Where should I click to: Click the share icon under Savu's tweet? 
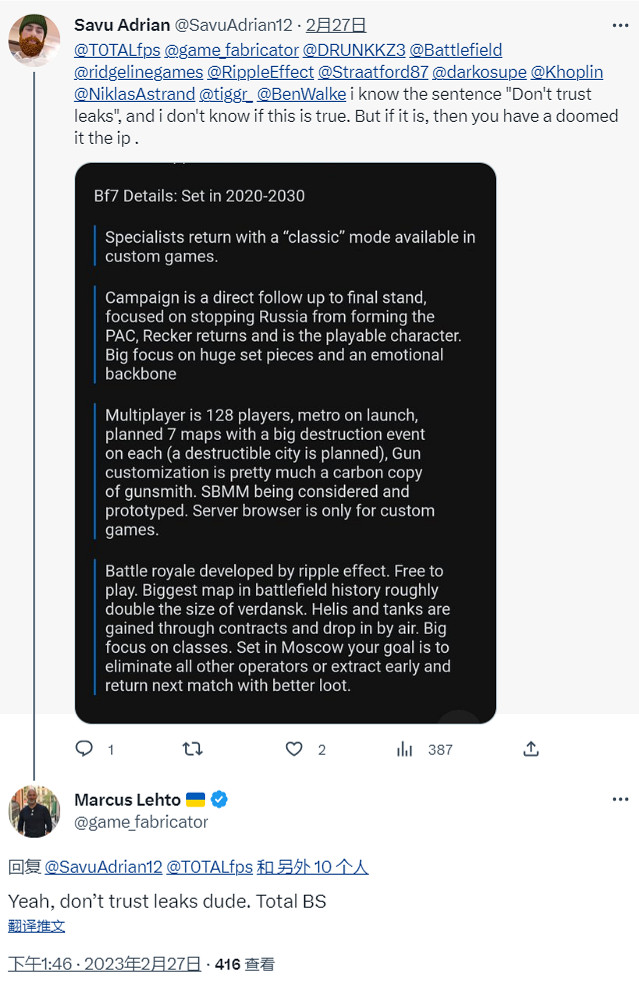coord(532,748)
